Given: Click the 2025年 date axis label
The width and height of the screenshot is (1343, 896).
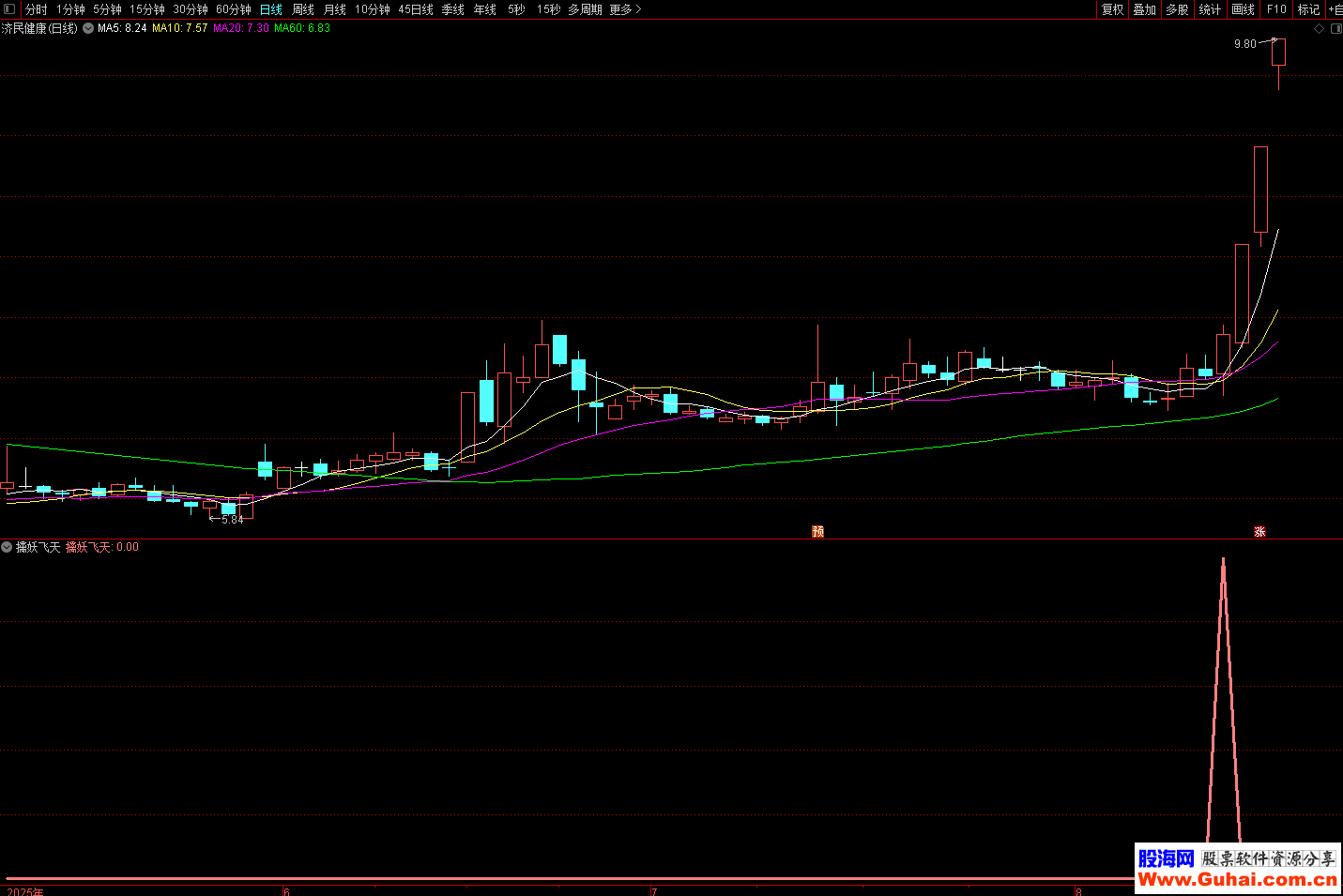Looking at the screenshot, I should tap(25, 891).
